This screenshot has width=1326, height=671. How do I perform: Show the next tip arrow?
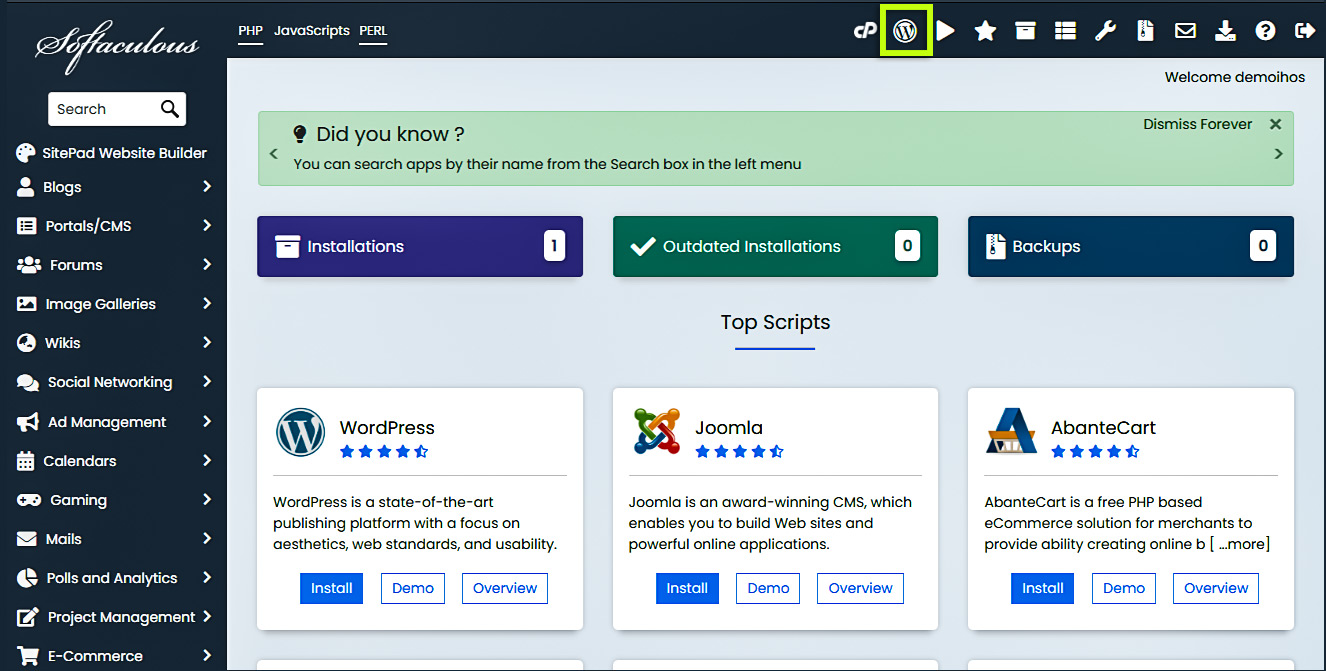click(1278, 154)
